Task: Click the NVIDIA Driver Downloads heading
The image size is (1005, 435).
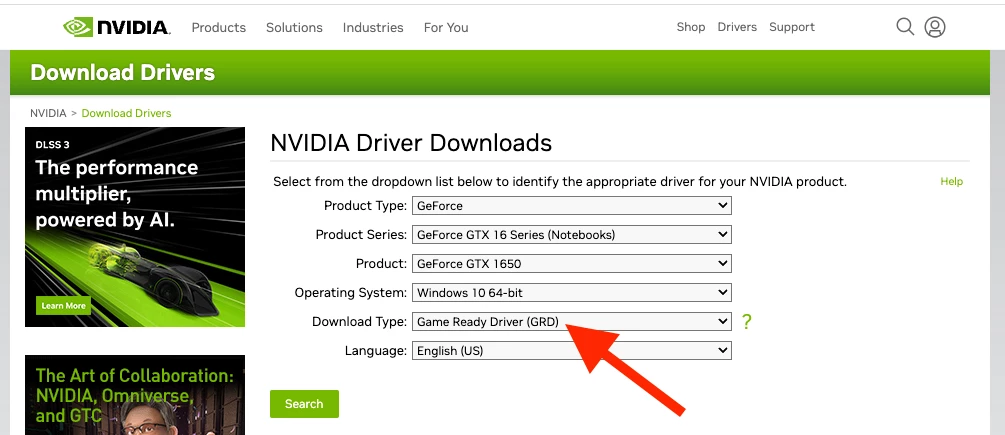Action: 411,142
